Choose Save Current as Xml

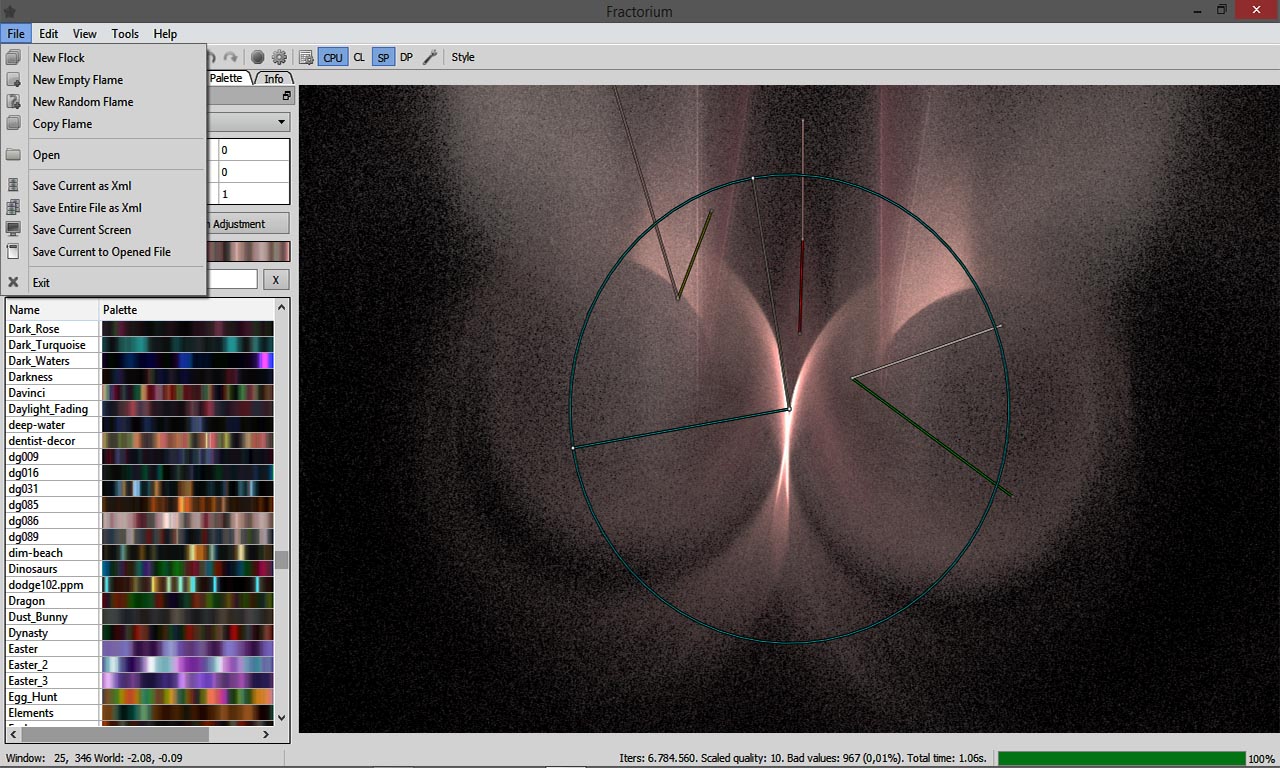[81, 186]
